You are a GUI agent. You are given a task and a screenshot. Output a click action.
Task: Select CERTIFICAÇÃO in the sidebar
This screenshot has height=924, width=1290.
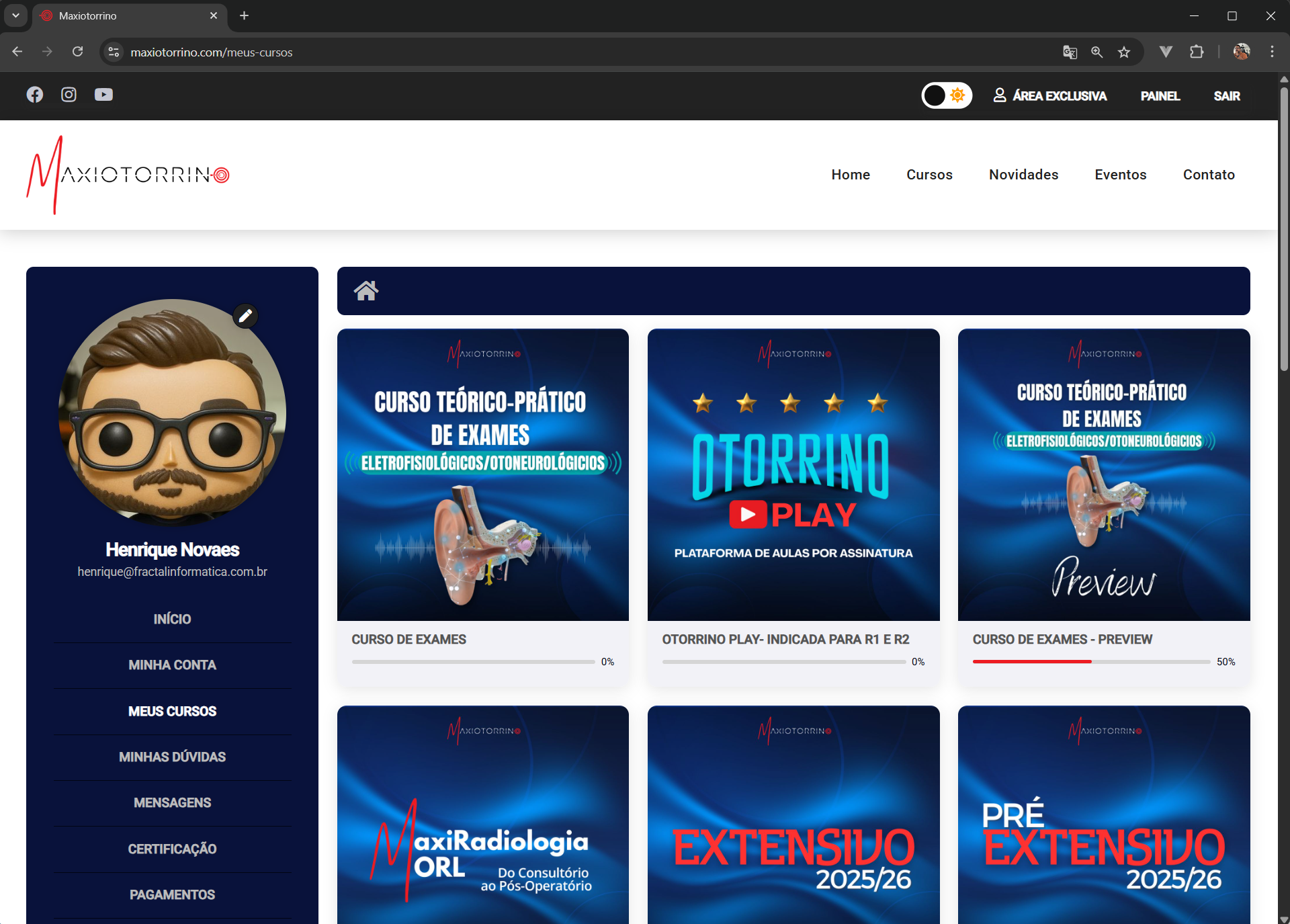pyautogui.click(x=173, y=849)
